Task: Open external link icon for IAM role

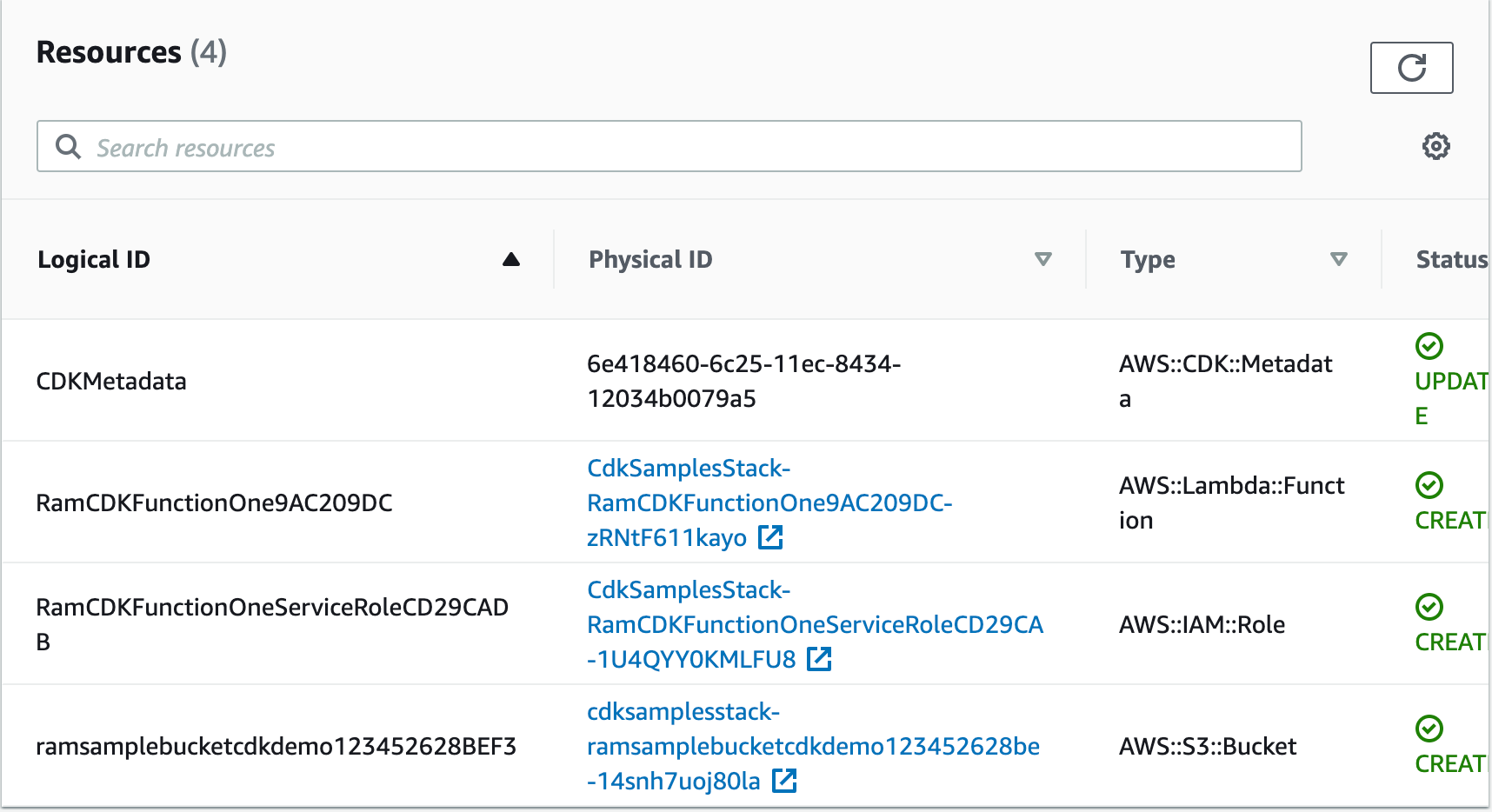Action: tap(819, 660)
